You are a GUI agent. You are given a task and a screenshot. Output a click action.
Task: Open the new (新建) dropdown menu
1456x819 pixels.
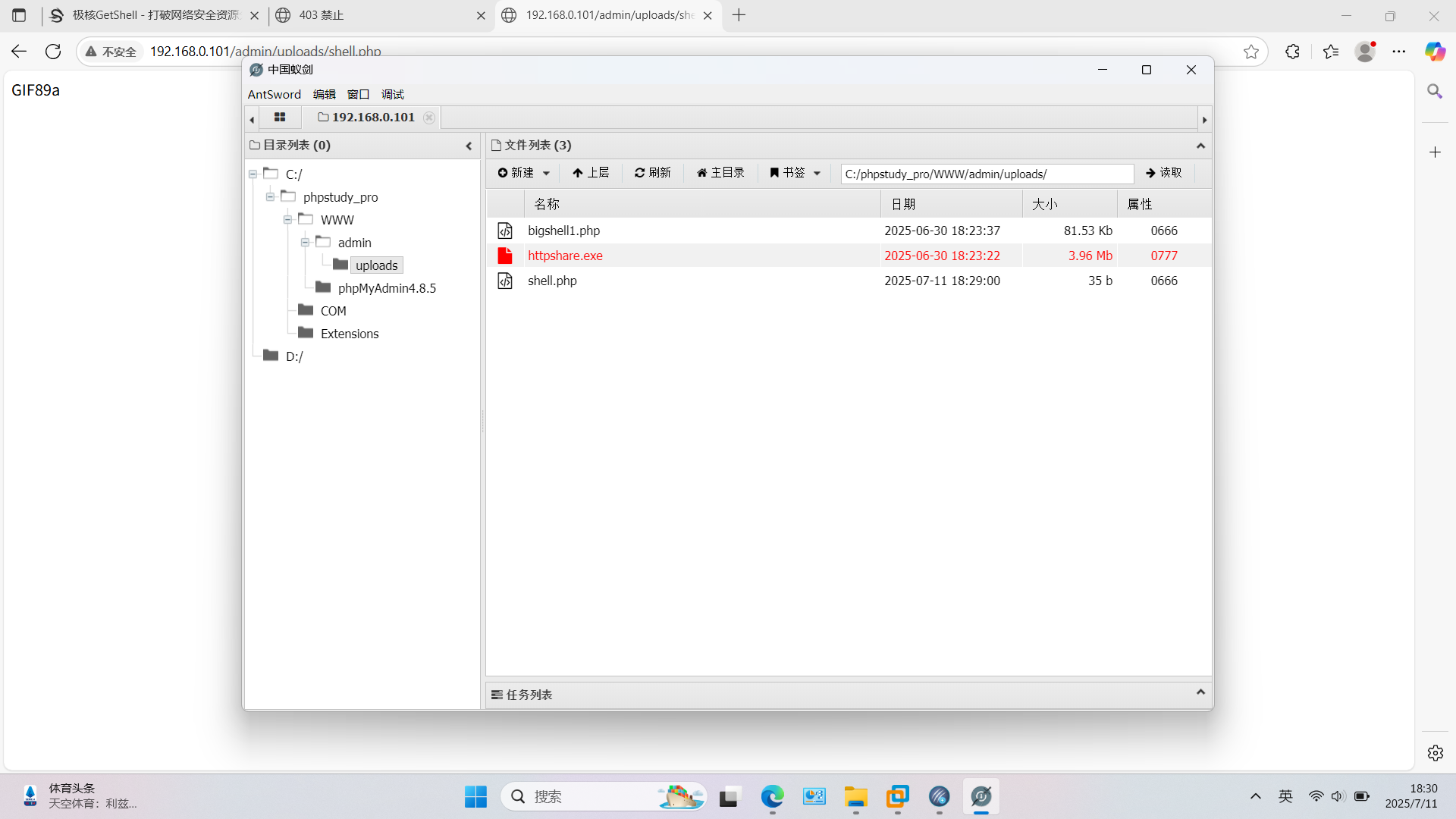pos(524,173)
